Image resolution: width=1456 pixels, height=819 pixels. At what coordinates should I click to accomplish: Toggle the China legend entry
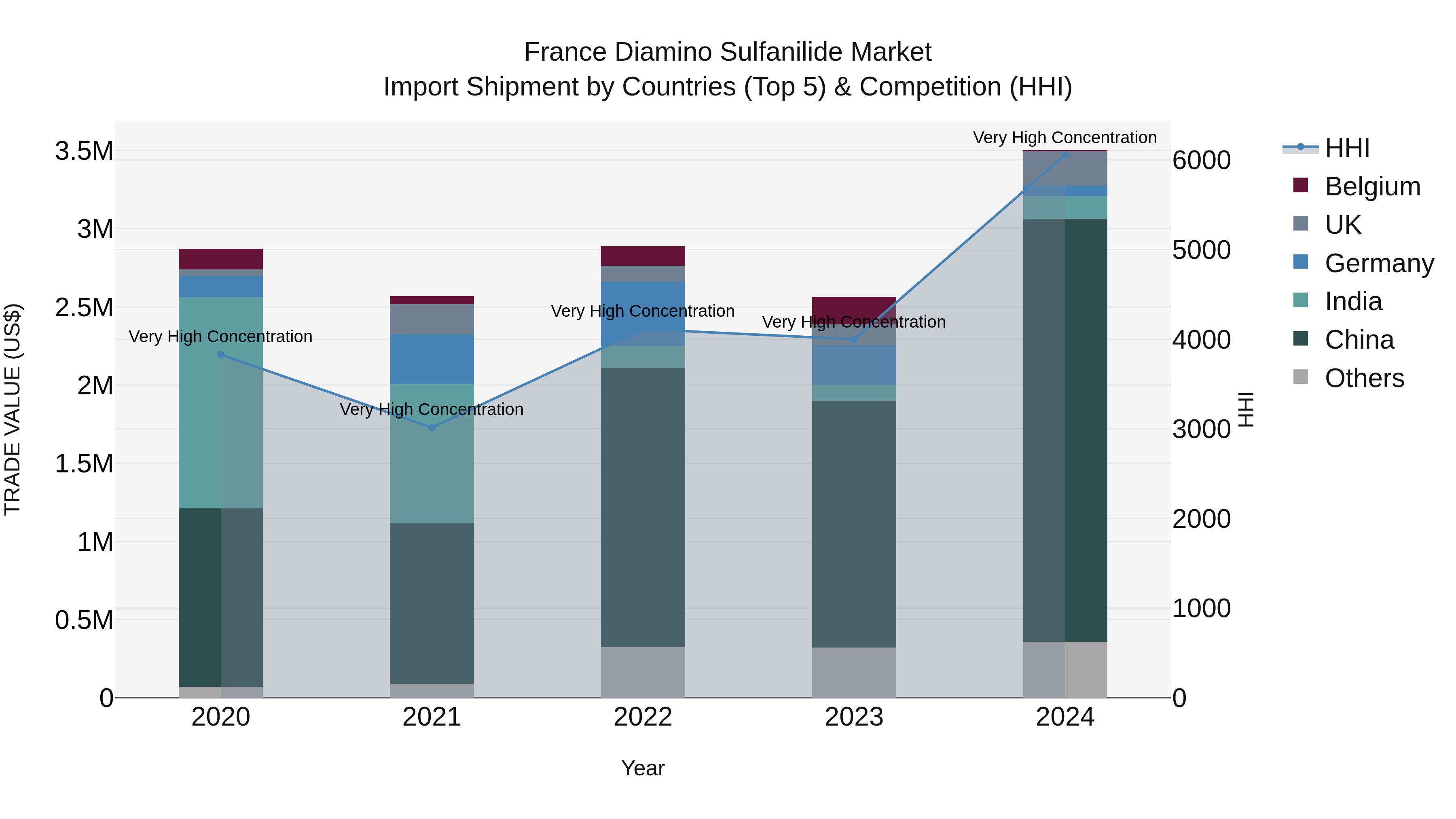(1344, 340)
